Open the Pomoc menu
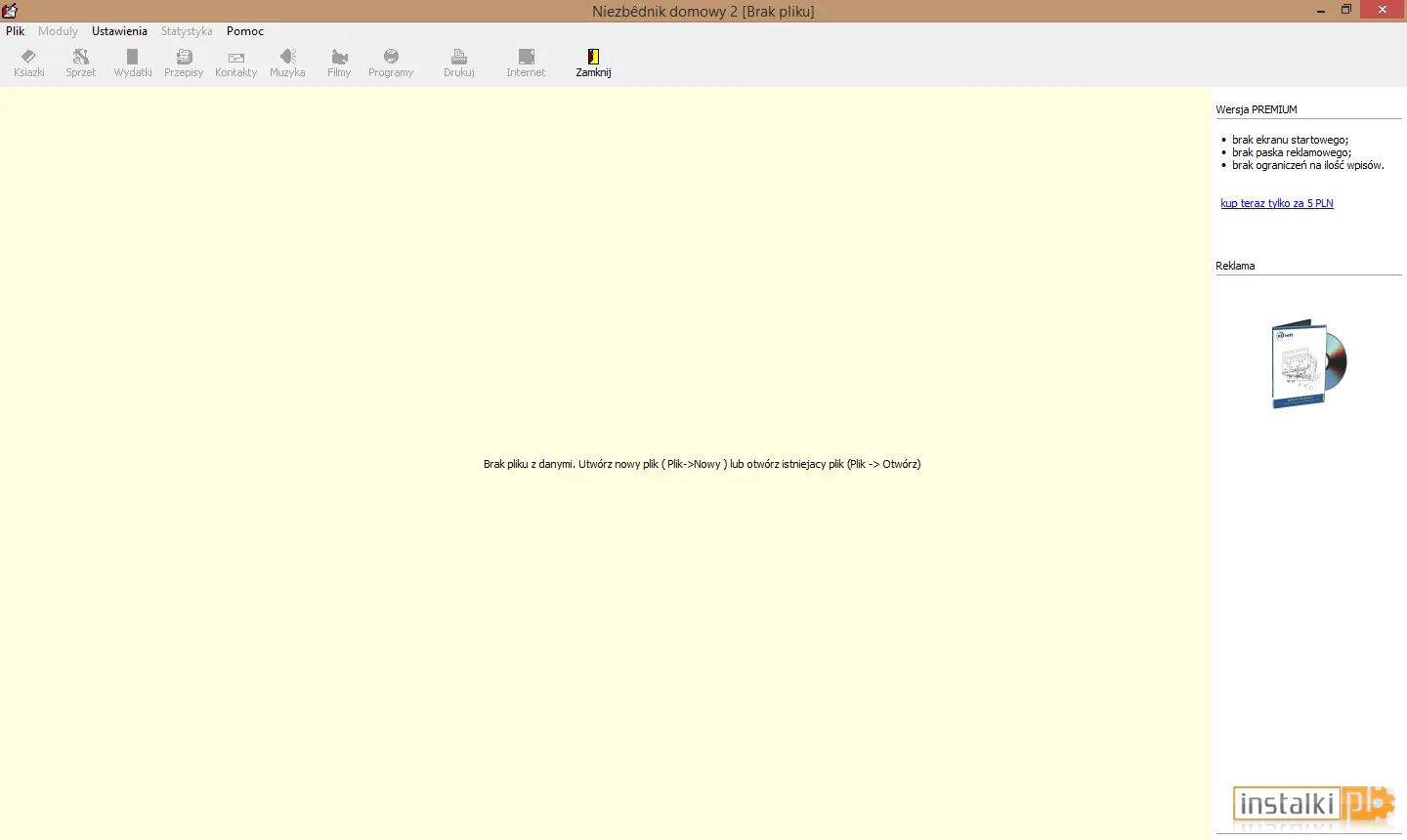1407x840 pixels. point(245,31)
